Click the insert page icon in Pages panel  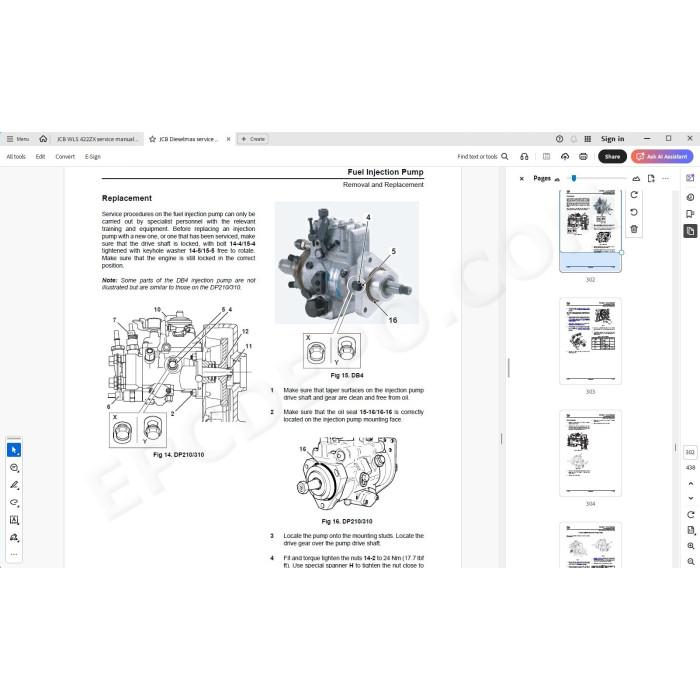point(651,179)
